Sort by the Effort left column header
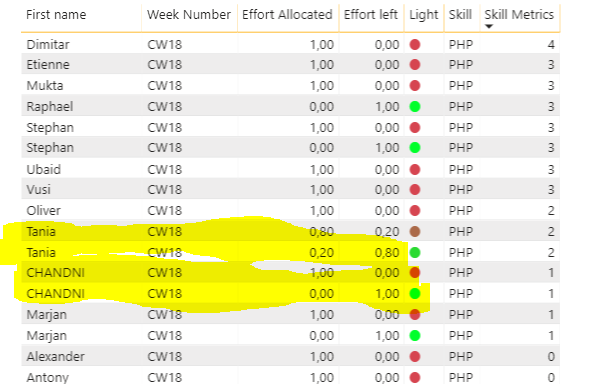This screenshot has height=384, width=598. 371,14
